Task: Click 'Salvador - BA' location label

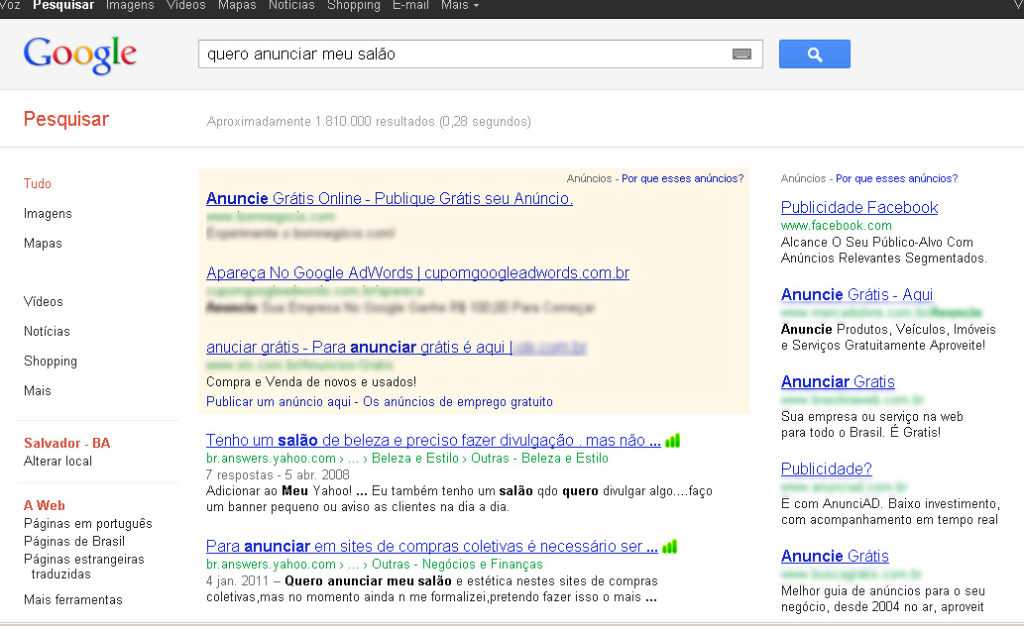Action: pyautogui.click(x=67, y=443)
